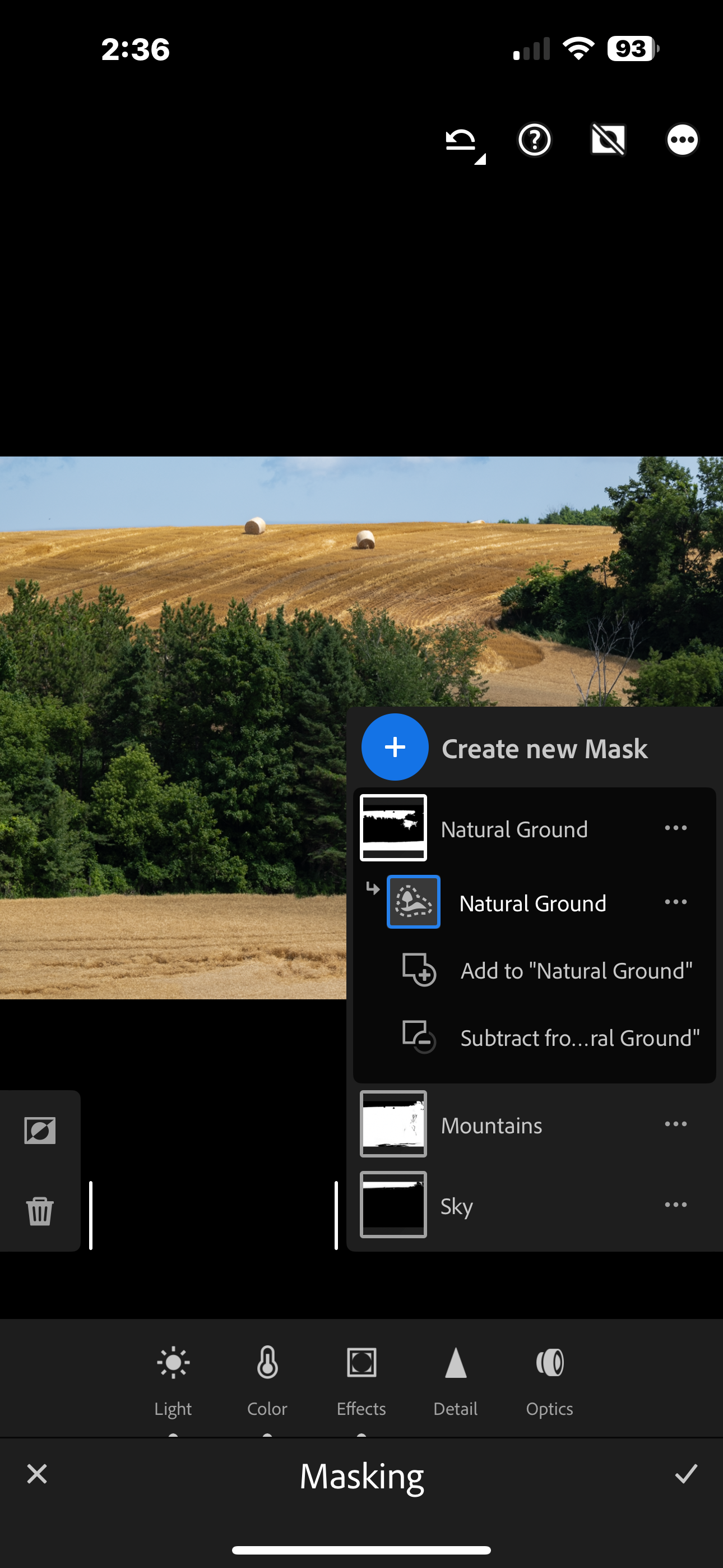Select the Mountains mask thumbnail

click(x=393, y=1124)
